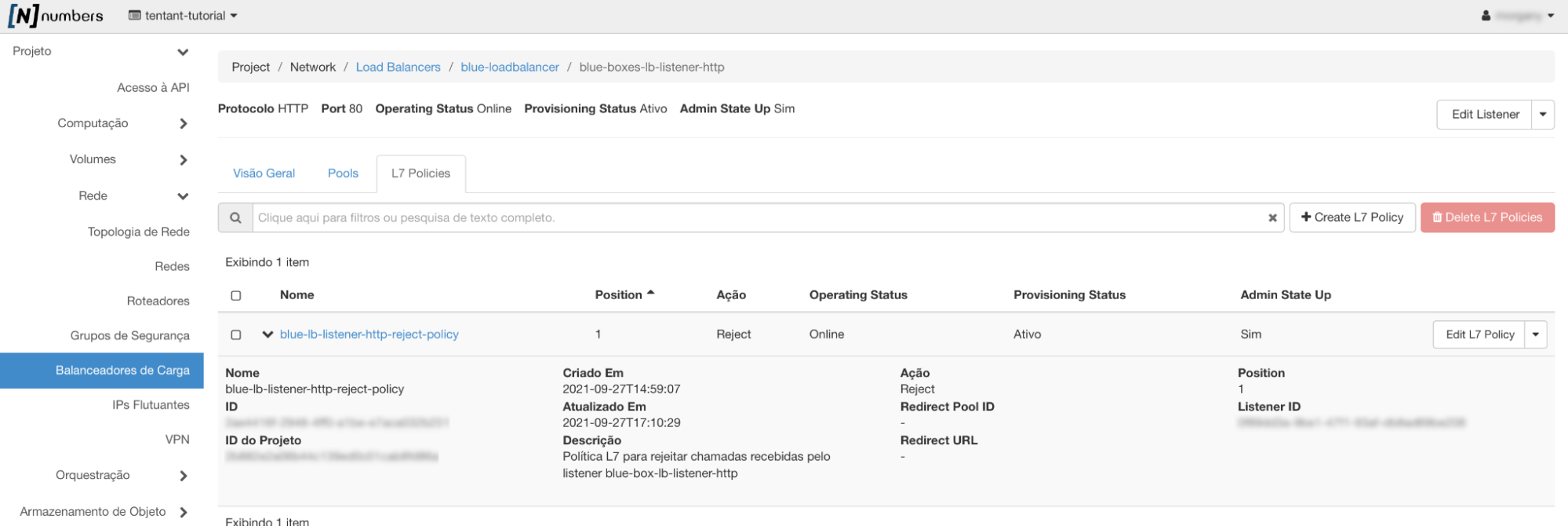Screen dimensions: 1568x526
Task: Click Load Balancers breadcrumb link
Action: [398, 68]
